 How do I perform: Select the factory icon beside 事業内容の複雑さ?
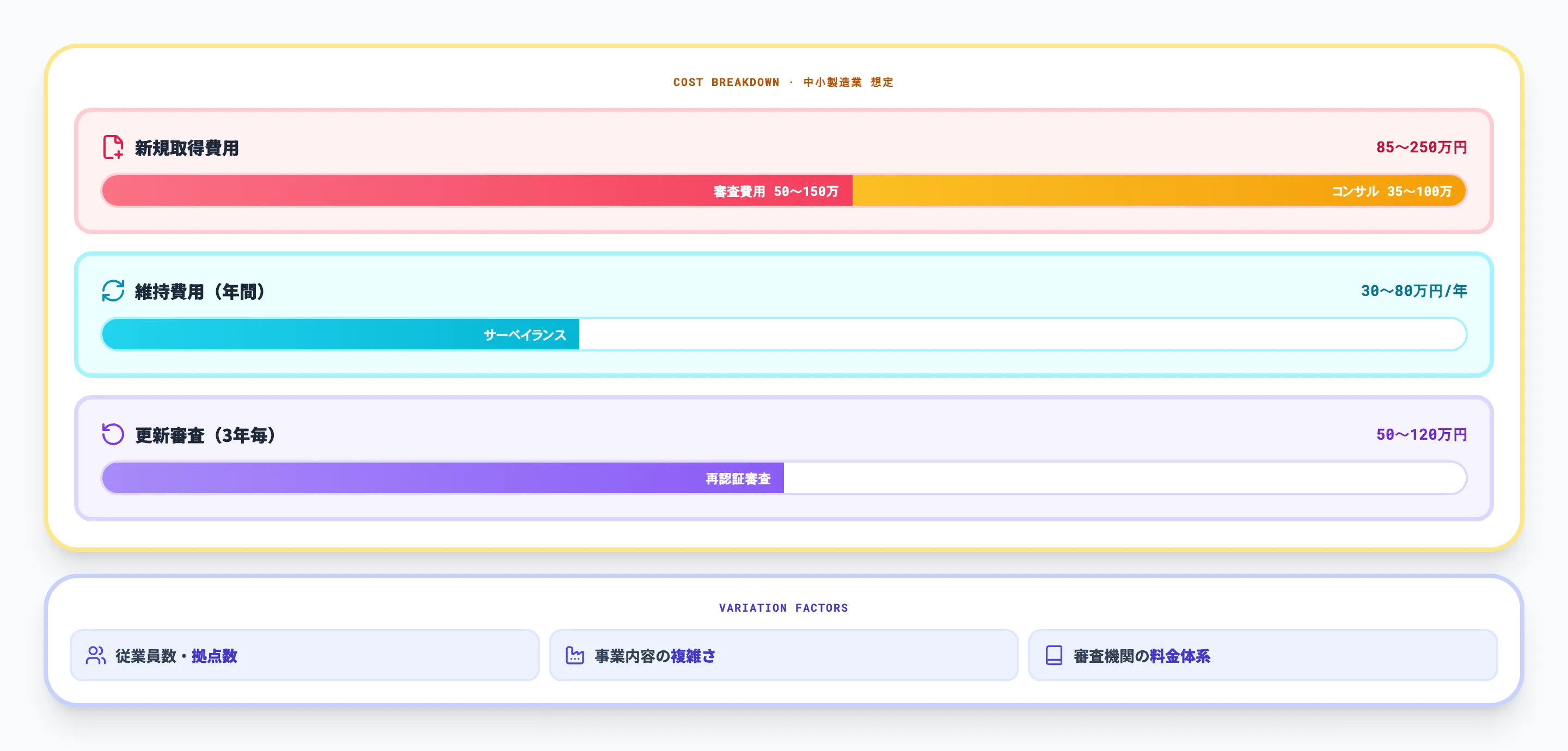coord(574,655)
